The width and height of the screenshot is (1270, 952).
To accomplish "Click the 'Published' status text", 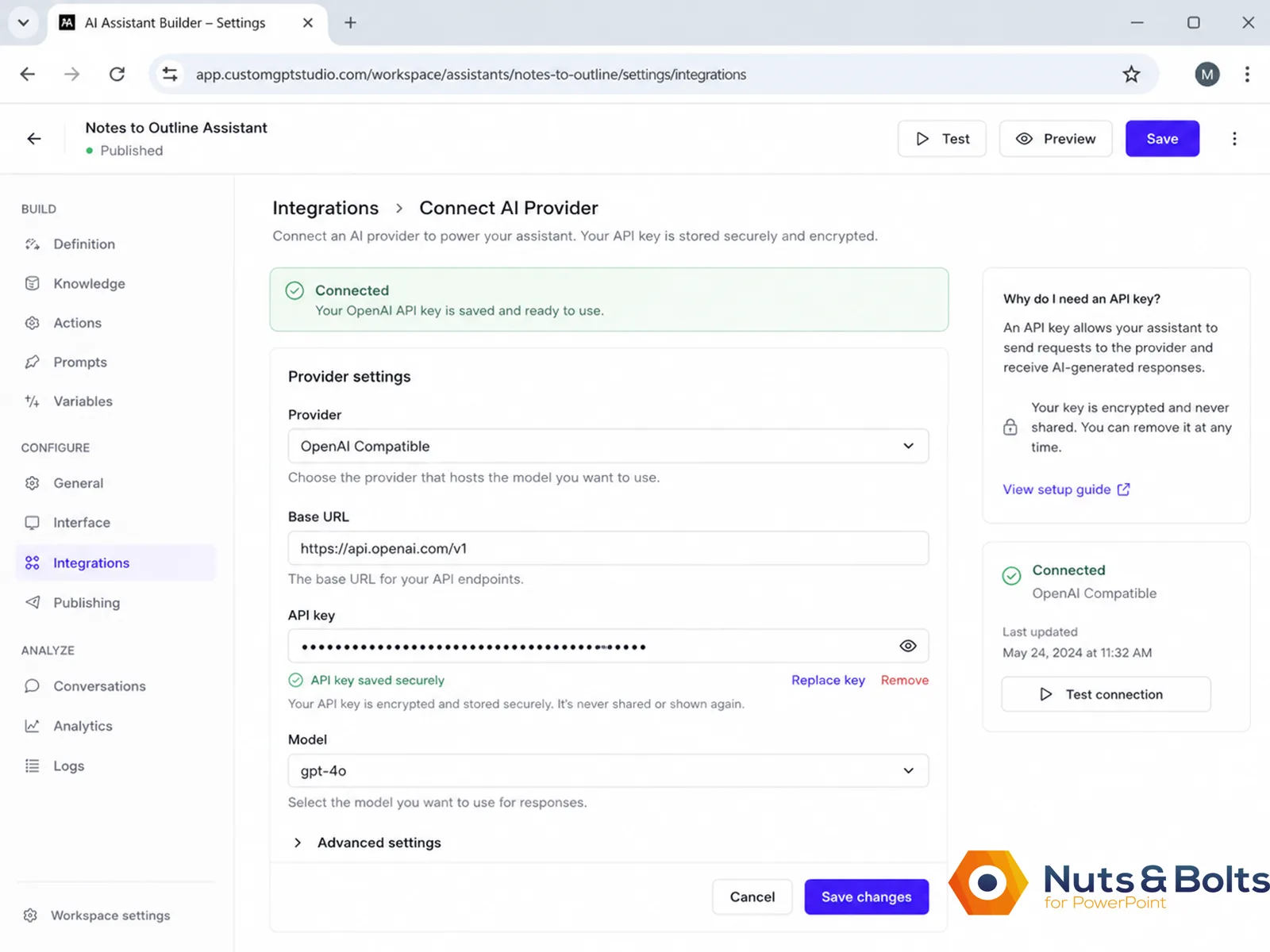I will [132, 151].
